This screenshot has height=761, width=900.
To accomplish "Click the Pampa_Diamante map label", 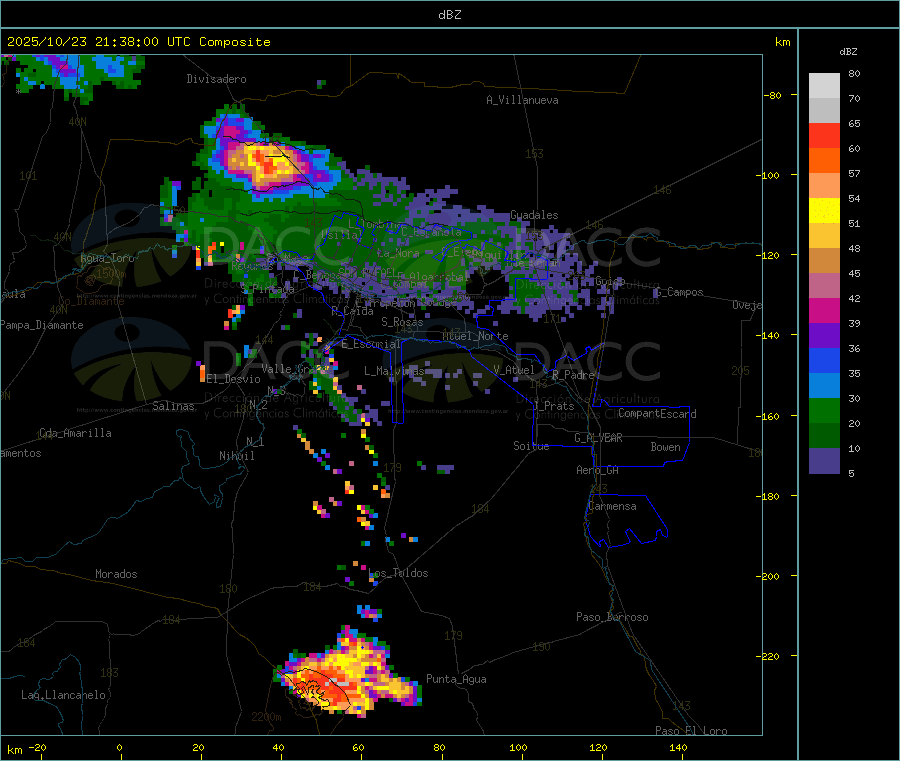I will pos(42,325).
